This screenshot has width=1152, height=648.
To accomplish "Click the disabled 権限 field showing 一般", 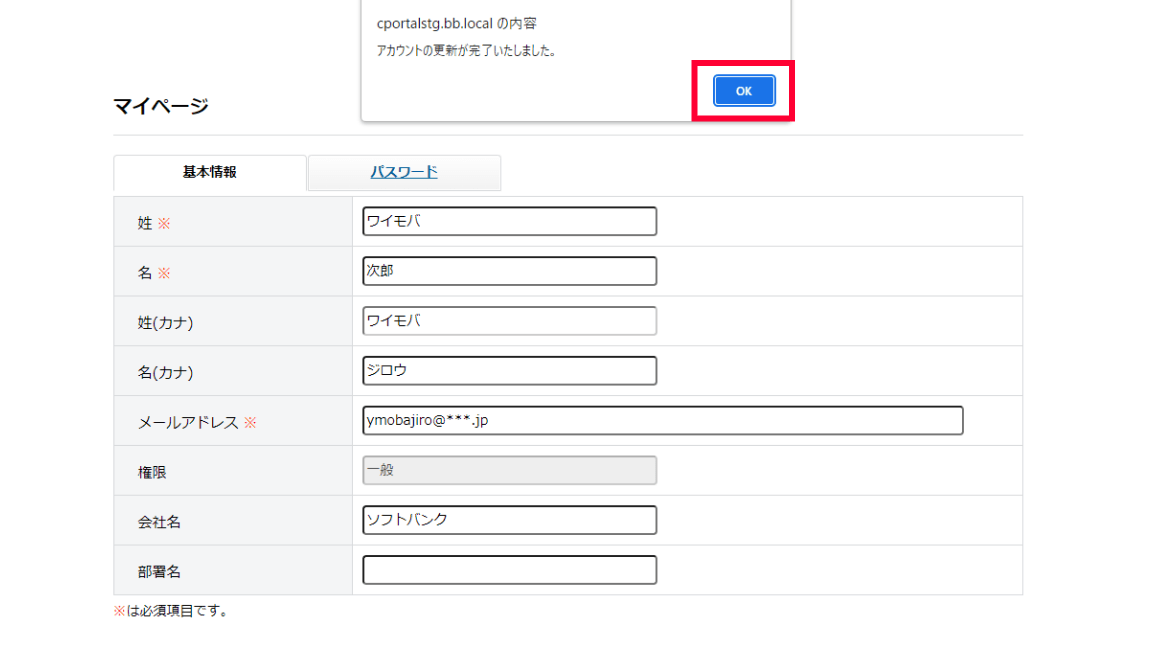I will pyautogui.click(x=509, y=470).
